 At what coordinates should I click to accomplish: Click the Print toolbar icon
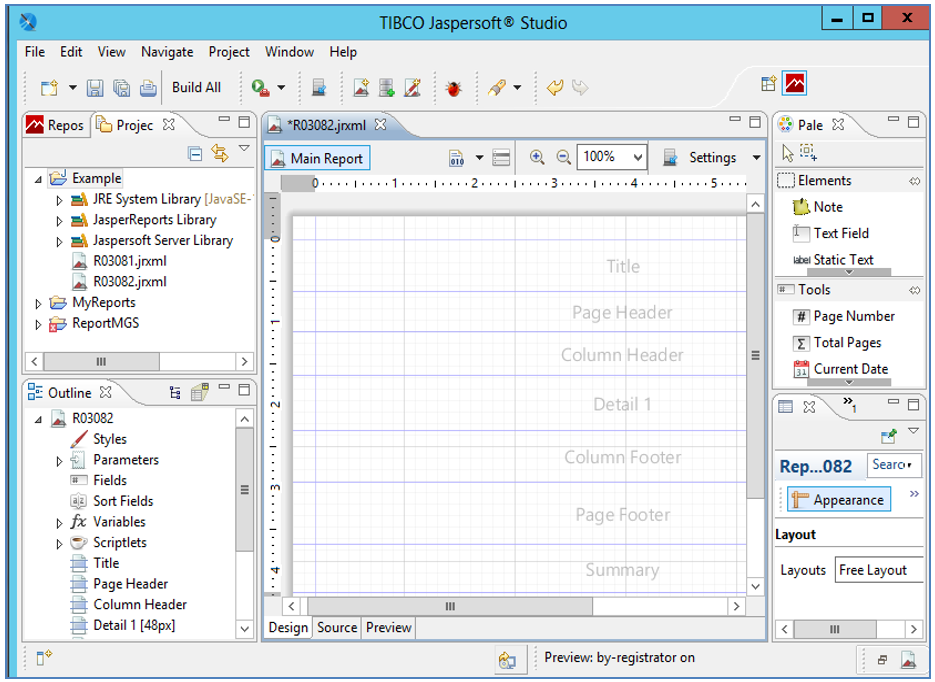click(148, 88)
